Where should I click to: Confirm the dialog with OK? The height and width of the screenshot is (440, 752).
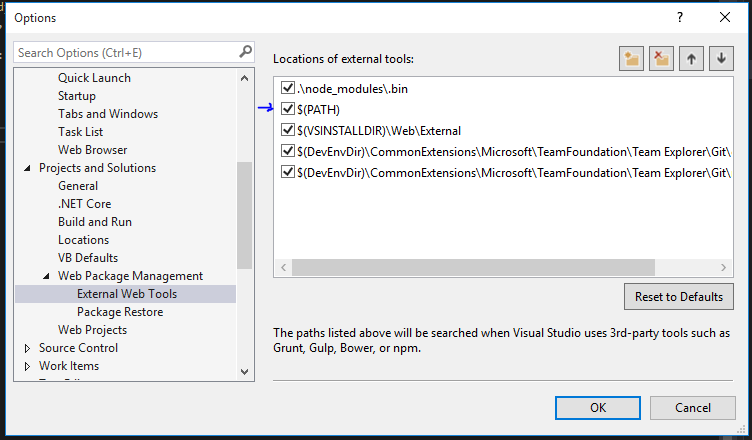pyautogui.click(x=598, y=408)
